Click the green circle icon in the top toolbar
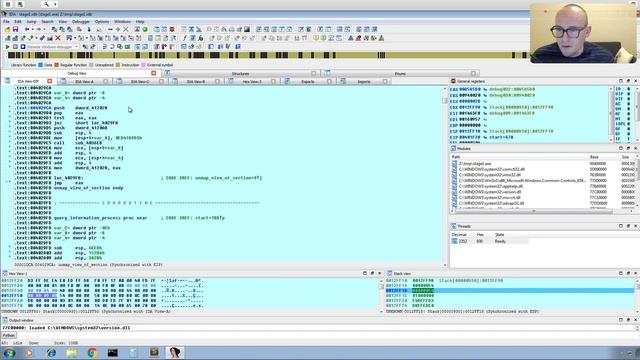640x360 pixels. coord(145,29)
